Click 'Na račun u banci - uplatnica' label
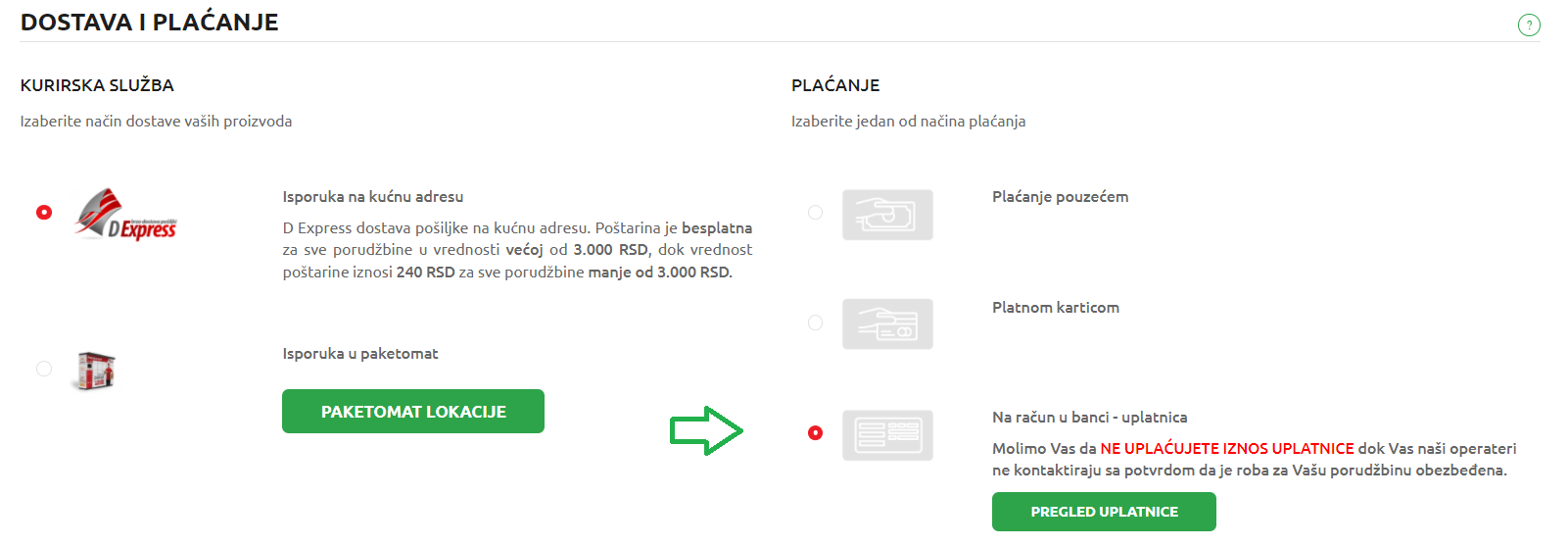Viewport: 1568px width, 546px height. point(1089,418)
